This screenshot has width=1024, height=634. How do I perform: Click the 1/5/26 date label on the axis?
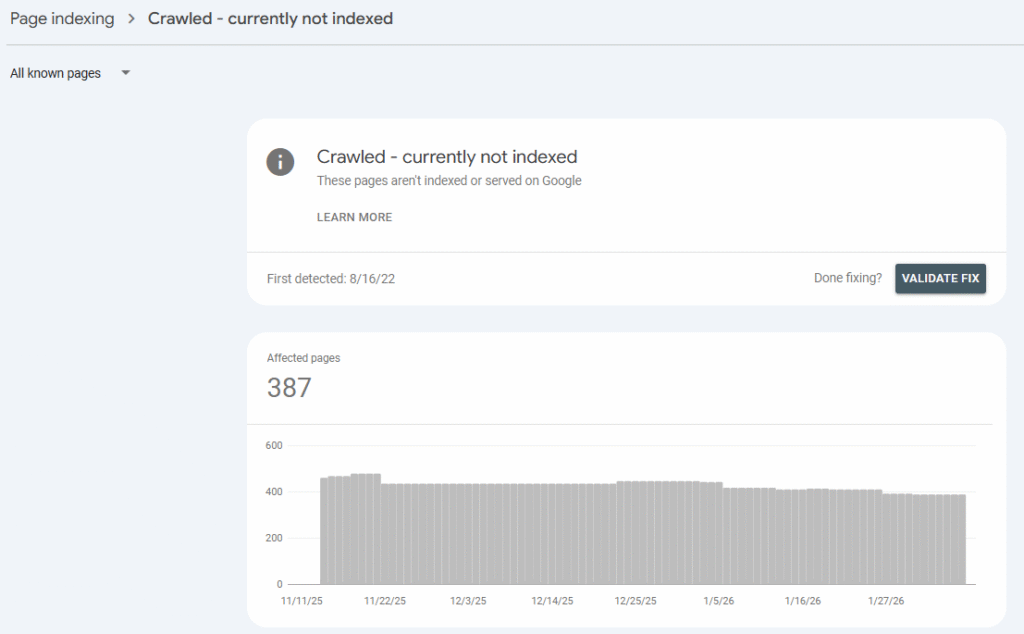pos(717,601)
